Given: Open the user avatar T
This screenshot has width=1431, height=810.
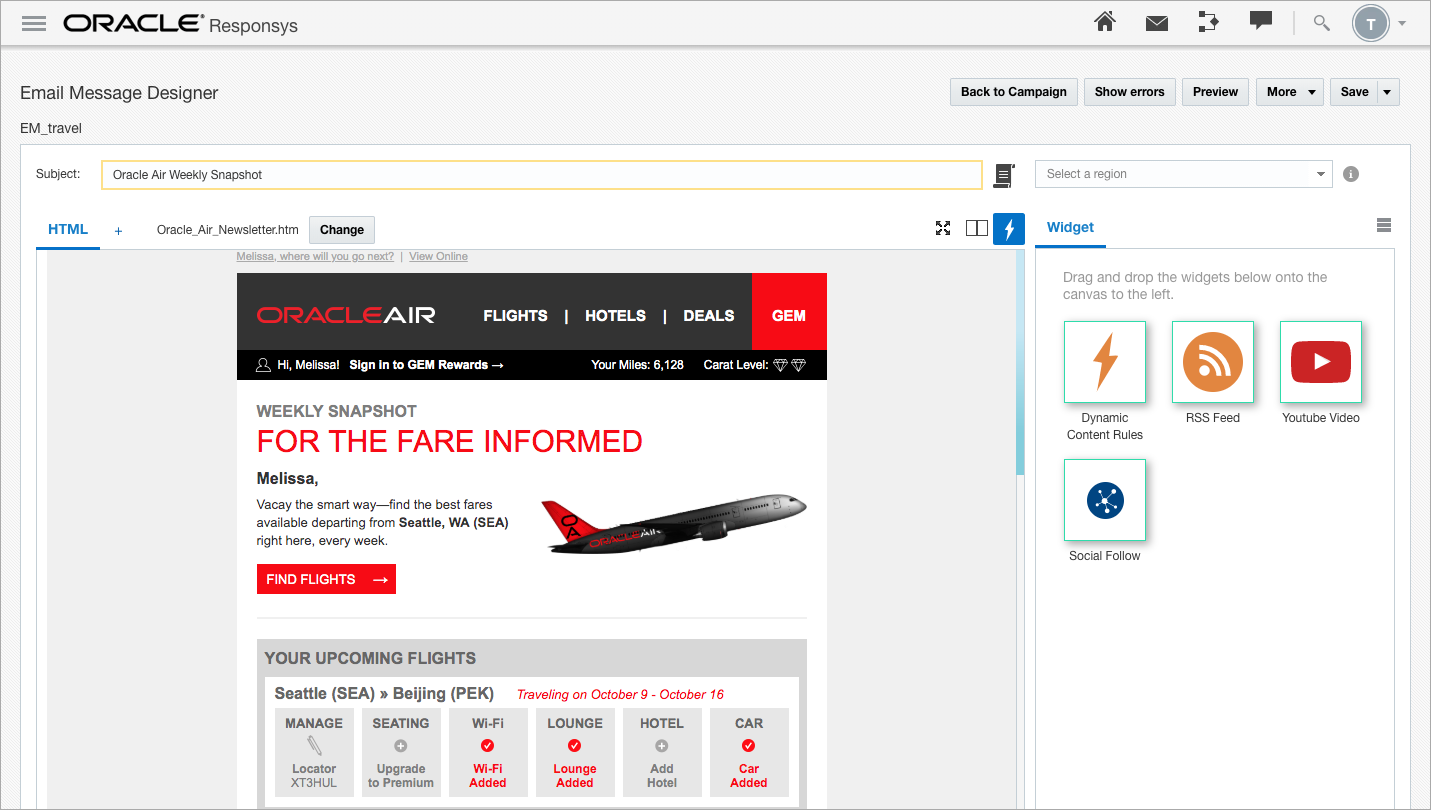Looking at the screenshot, I should 1370,23.
